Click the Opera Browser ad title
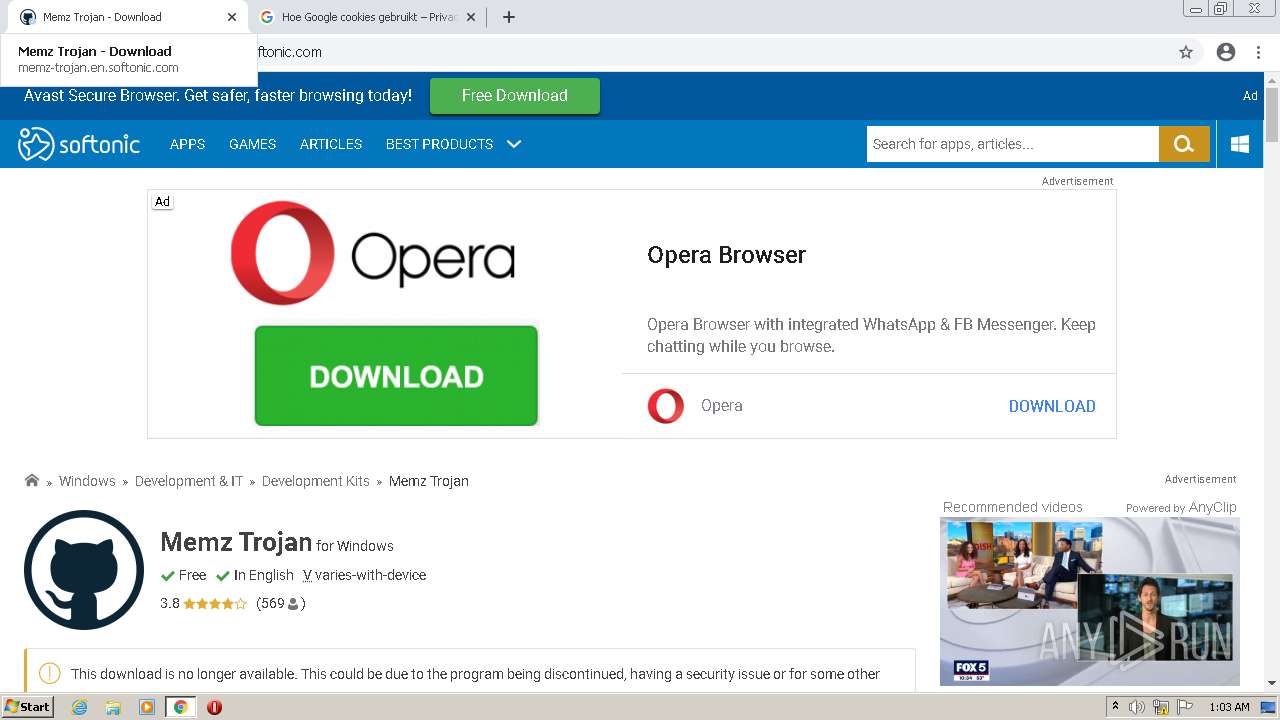1280x720 pixels. click(727, 255)
